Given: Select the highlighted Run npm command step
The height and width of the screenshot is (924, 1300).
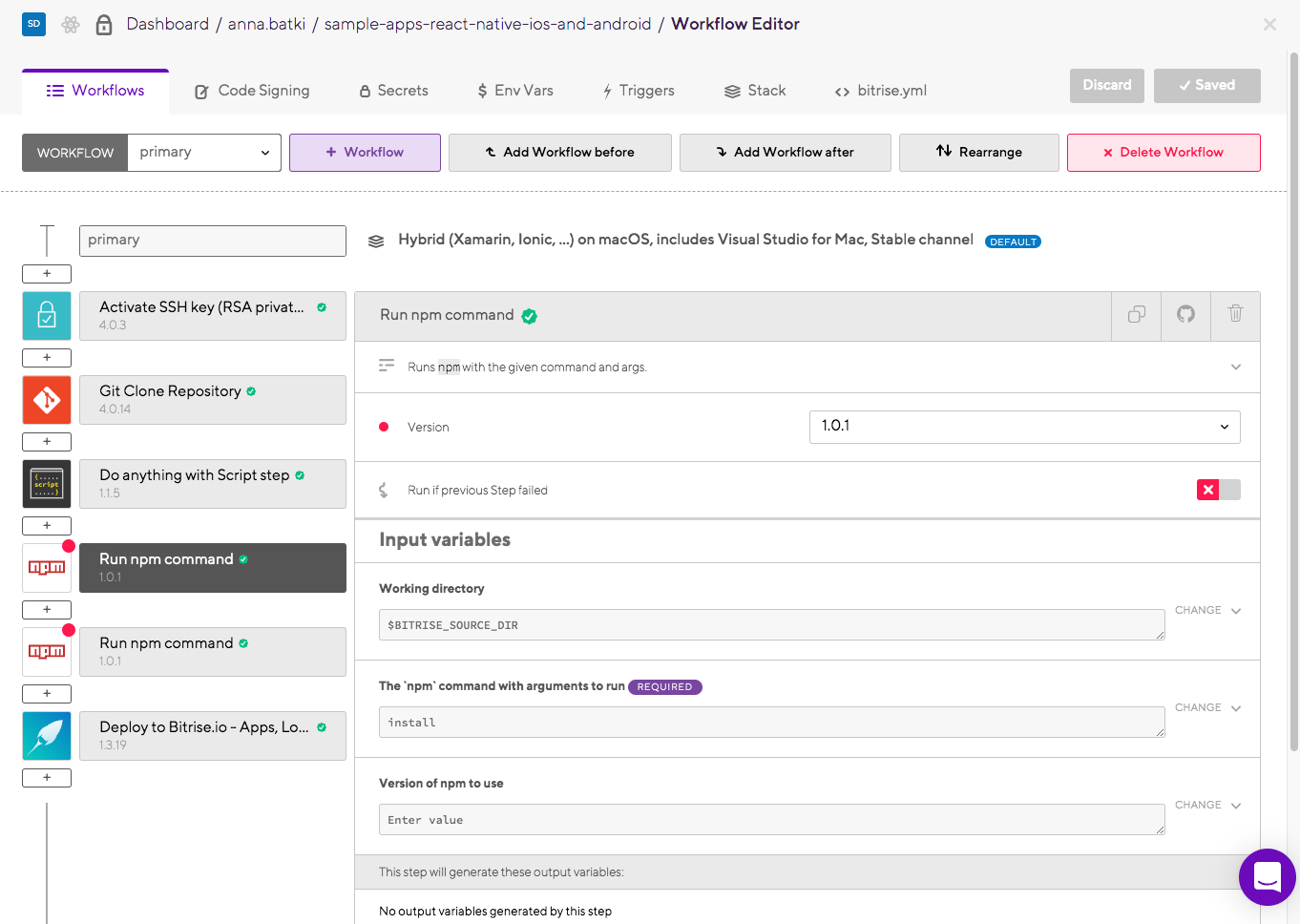Looking at the screenshot, I should coord(213,568).
